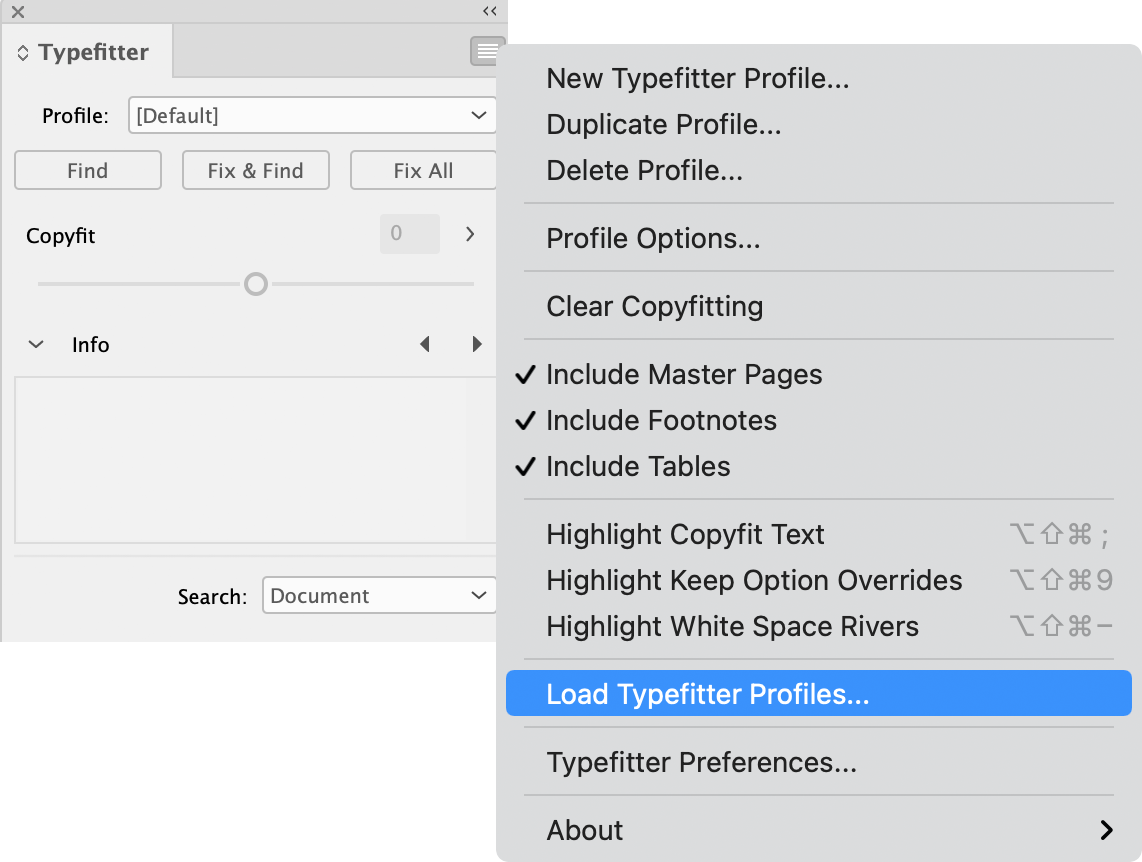Collapse the panel with double-chevron icon
This screenshot has height=862, width=1142.
click(x=489, y=11)
